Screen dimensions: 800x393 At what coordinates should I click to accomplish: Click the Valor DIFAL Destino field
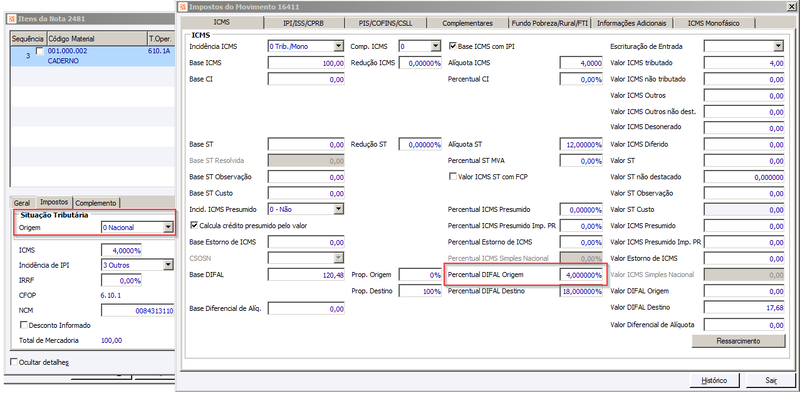click(x=744, y=307)
